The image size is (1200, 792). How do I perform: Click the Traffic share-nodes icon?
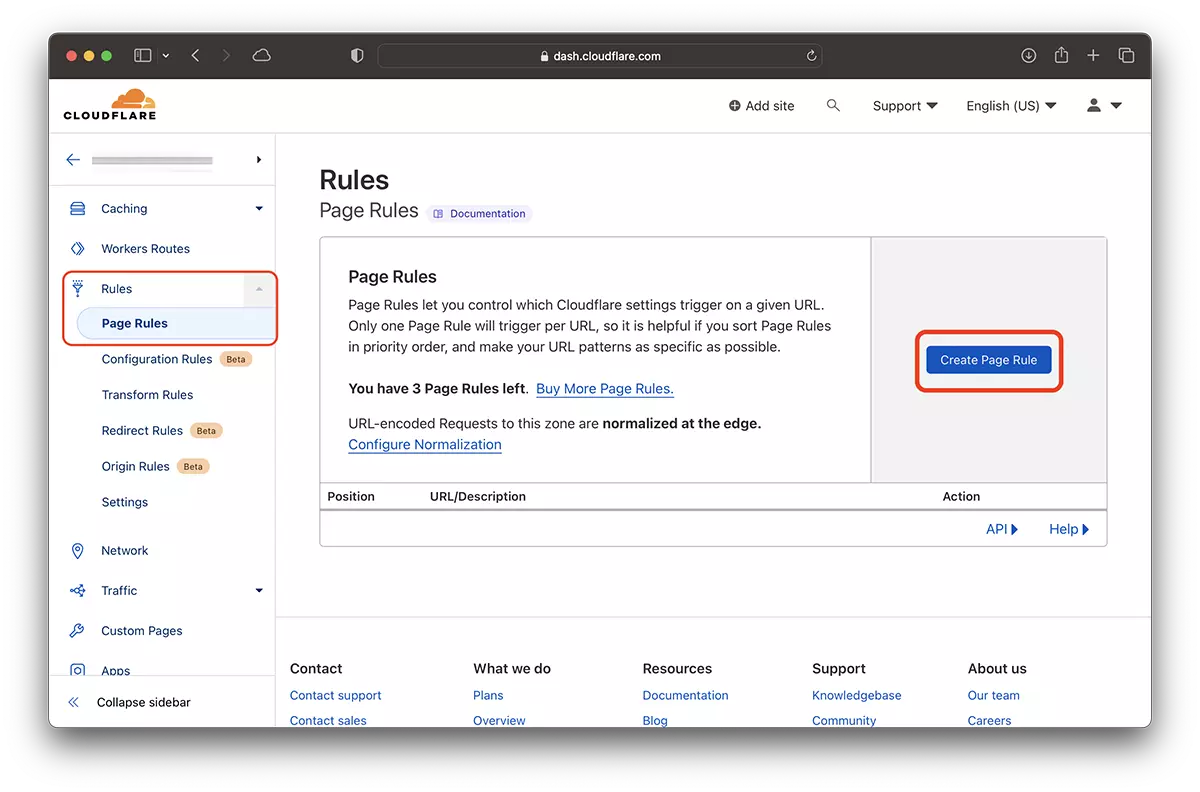[x=77, y=591]
